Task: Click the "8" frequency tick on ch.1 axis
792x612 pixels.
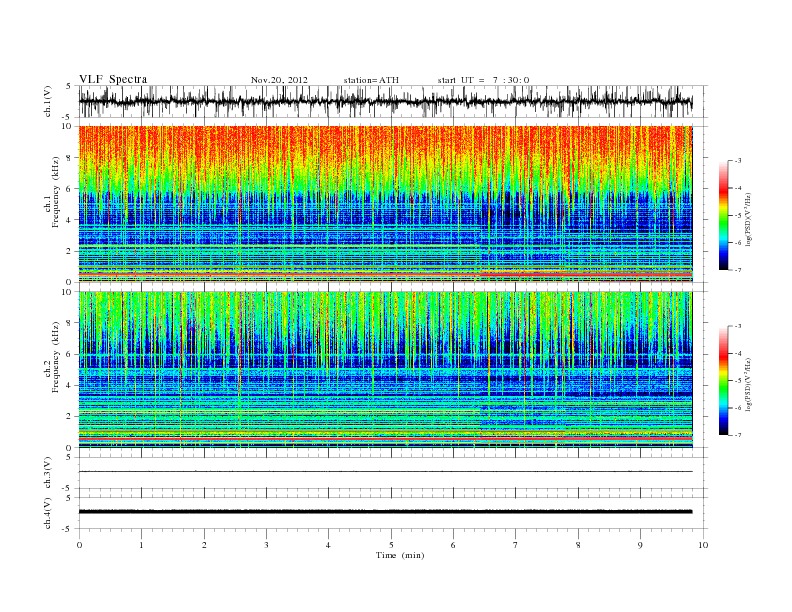Action: [69, 157]
